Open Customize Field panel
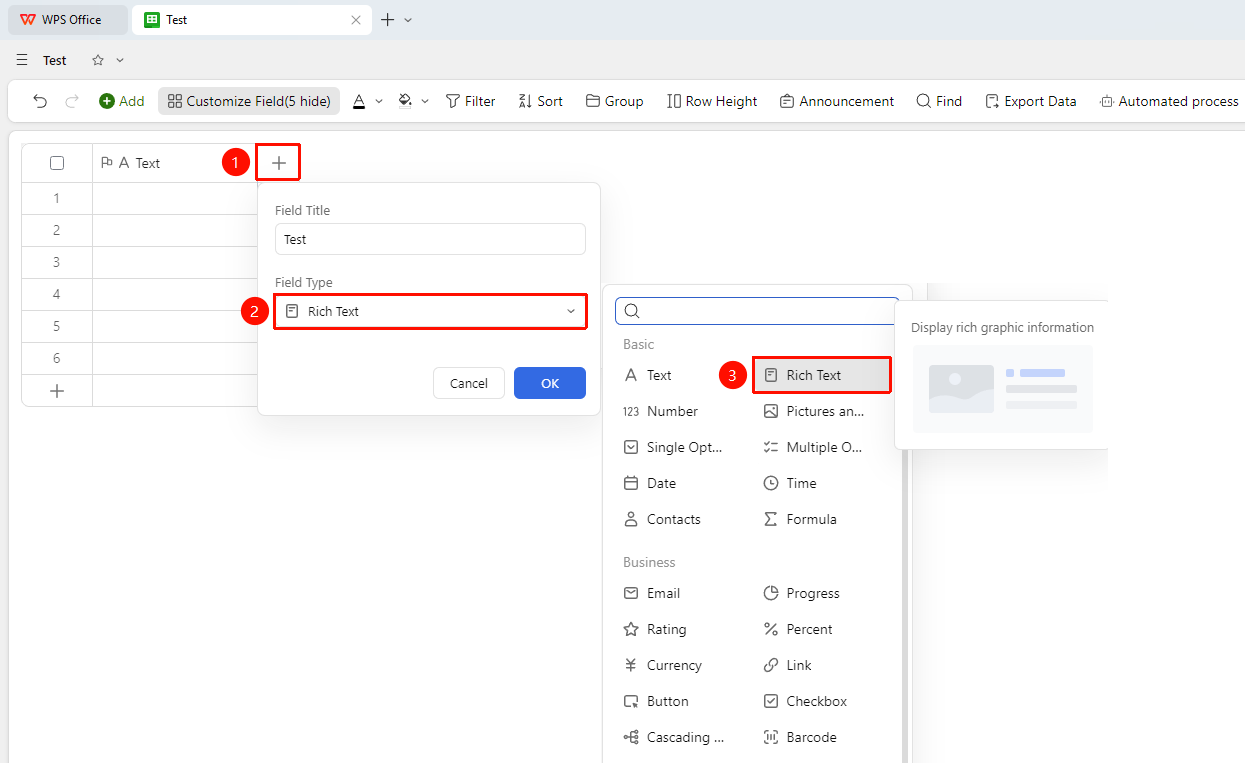The height and width of the screenshot is (763, 1245). tap(249, 101)
